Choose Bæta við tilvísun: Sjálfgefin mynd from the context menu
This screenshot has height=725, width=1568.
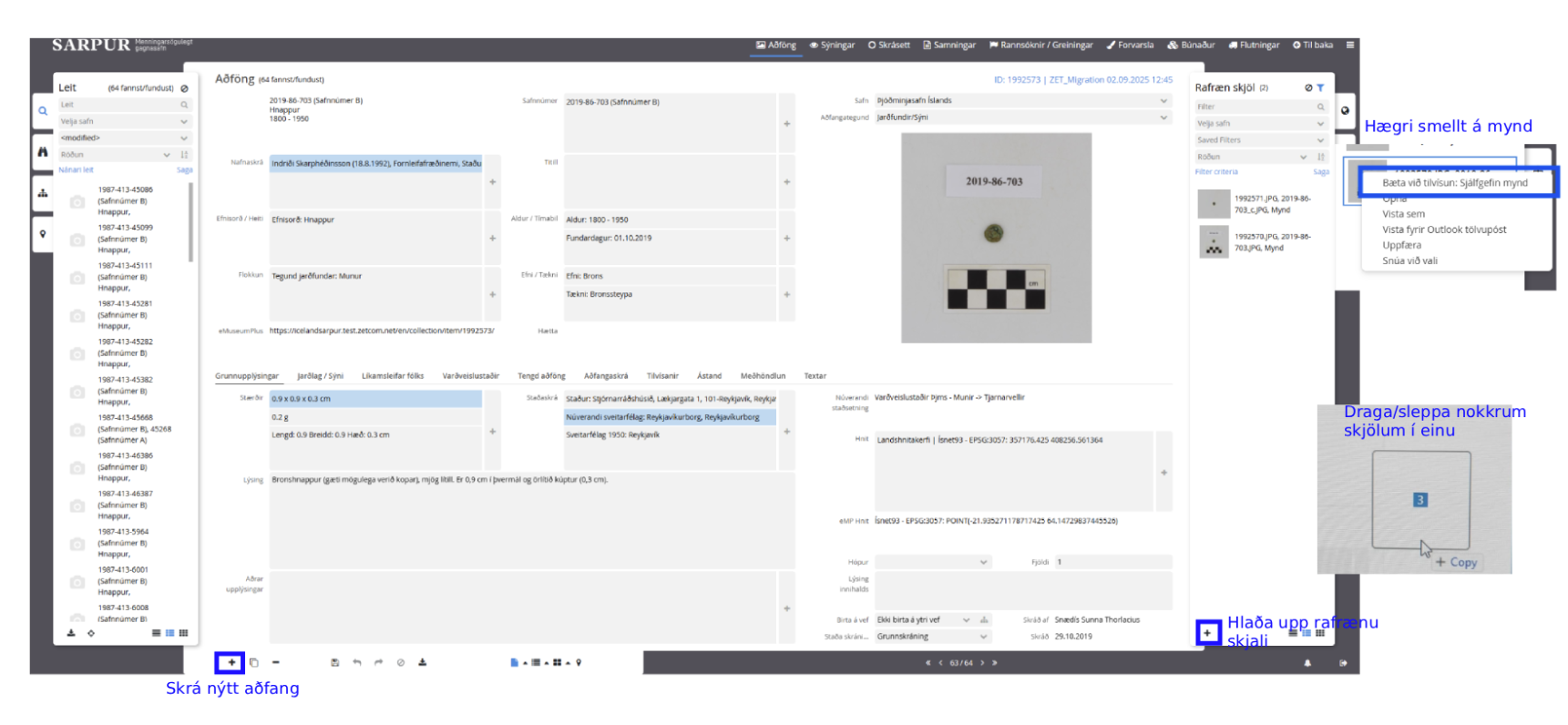click(x=1455, y=182)
